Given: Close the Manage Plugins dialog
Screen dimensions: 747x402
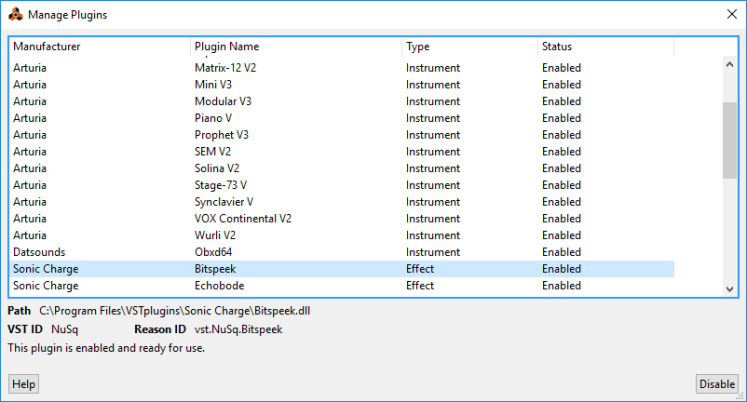Looking at the screenshot, I should coord(729,15).
